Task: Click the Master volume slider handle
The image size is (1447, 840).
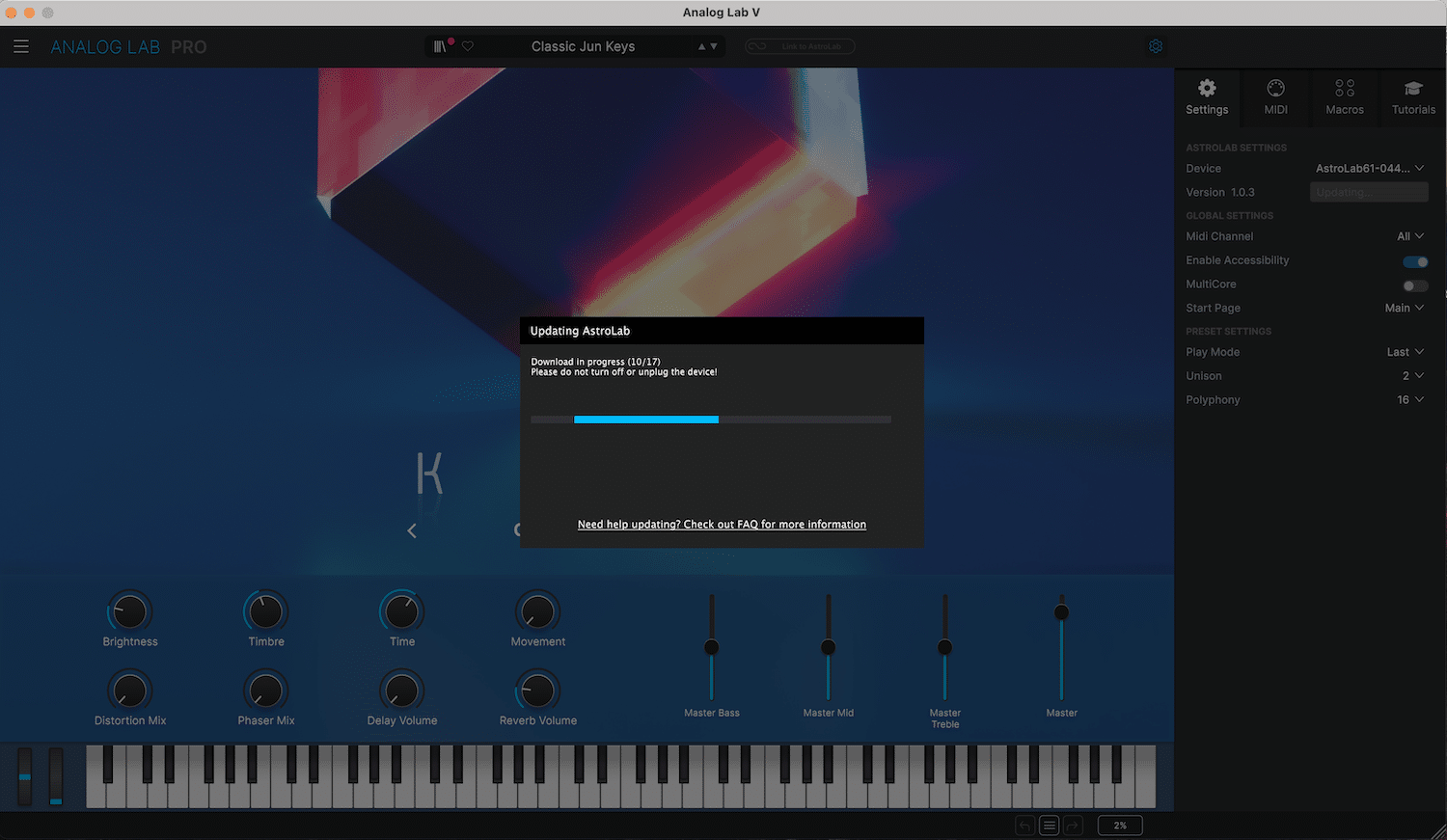Action: [x=1061, y=612]
